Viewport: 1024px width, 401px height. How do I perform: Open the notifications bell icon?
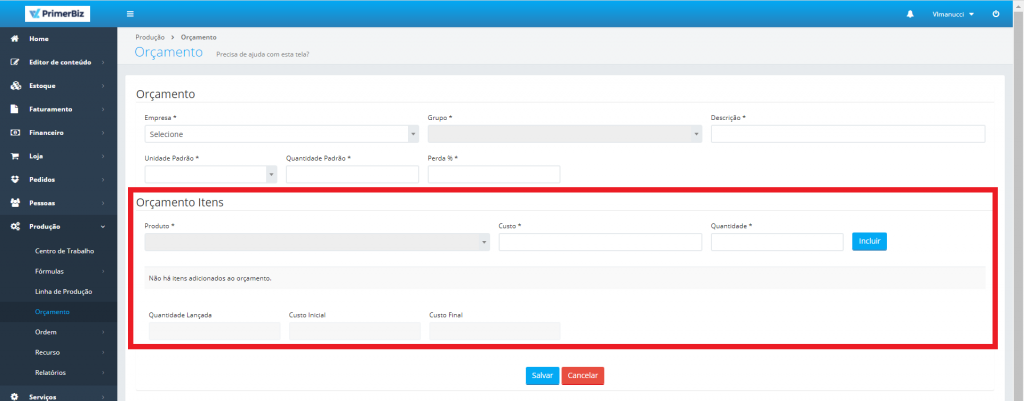tap(910, 14)
